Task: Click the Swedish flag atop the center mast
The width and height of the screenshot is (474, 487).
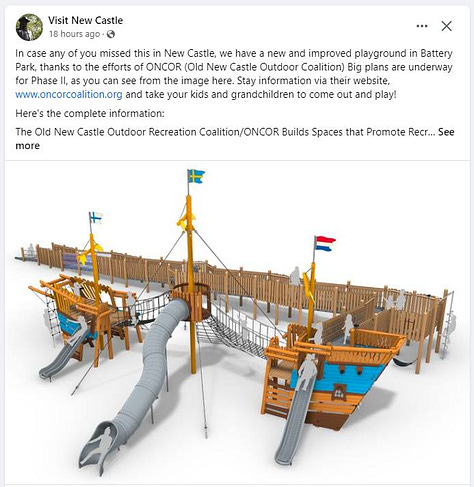Action: click(x=196, y=176)
